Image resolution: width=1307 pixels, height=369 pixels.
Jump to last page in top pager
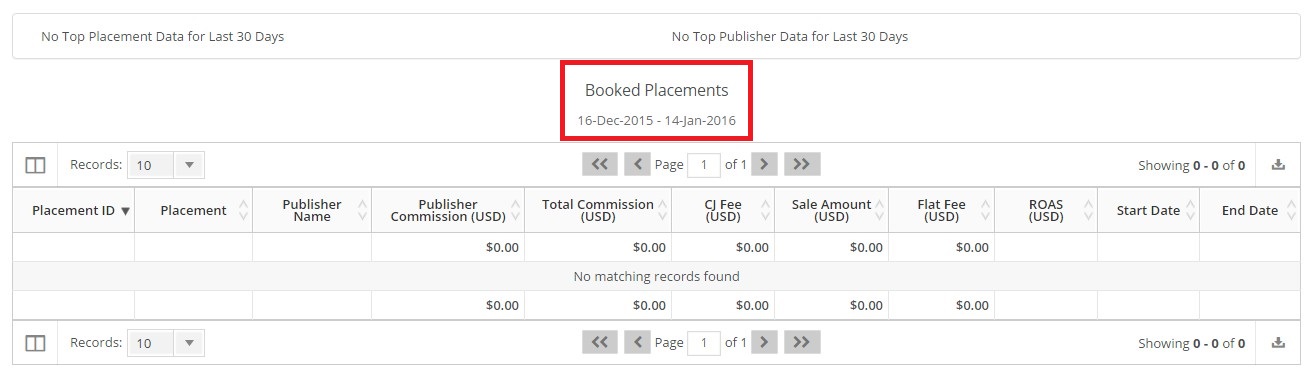pos(802,164)
